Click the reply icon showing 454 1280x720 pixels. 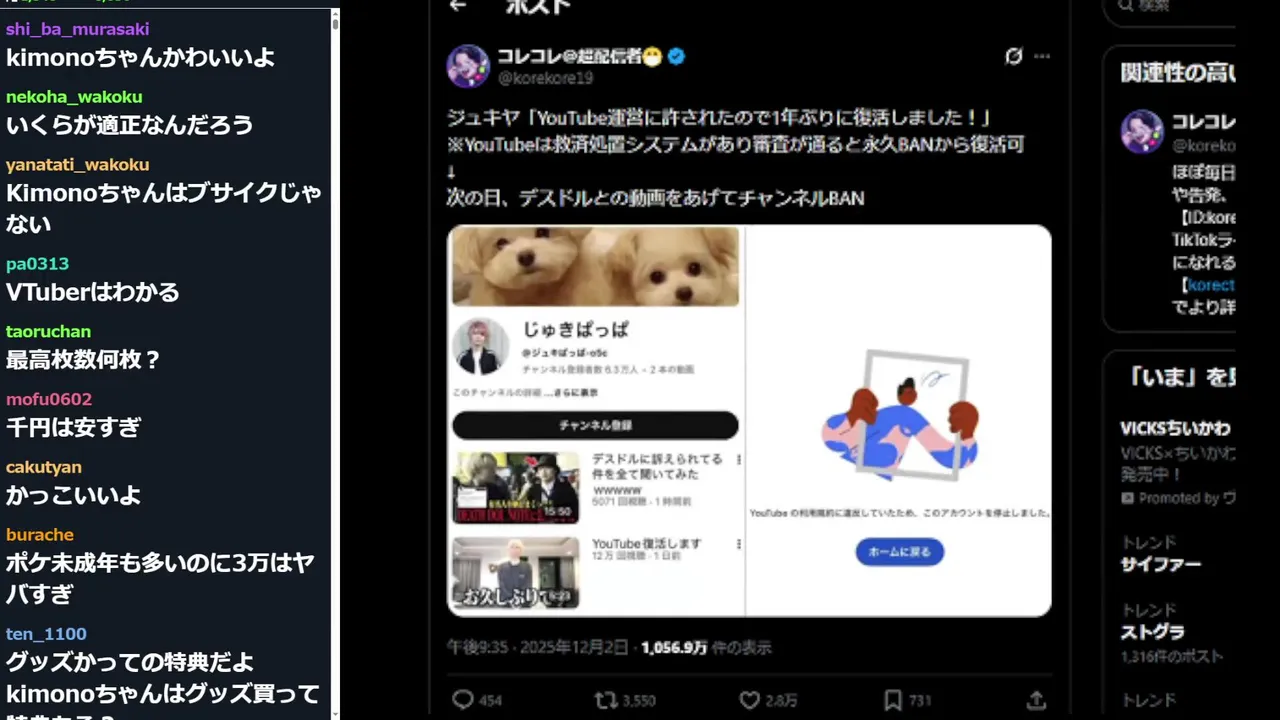[x=463, y=700]
